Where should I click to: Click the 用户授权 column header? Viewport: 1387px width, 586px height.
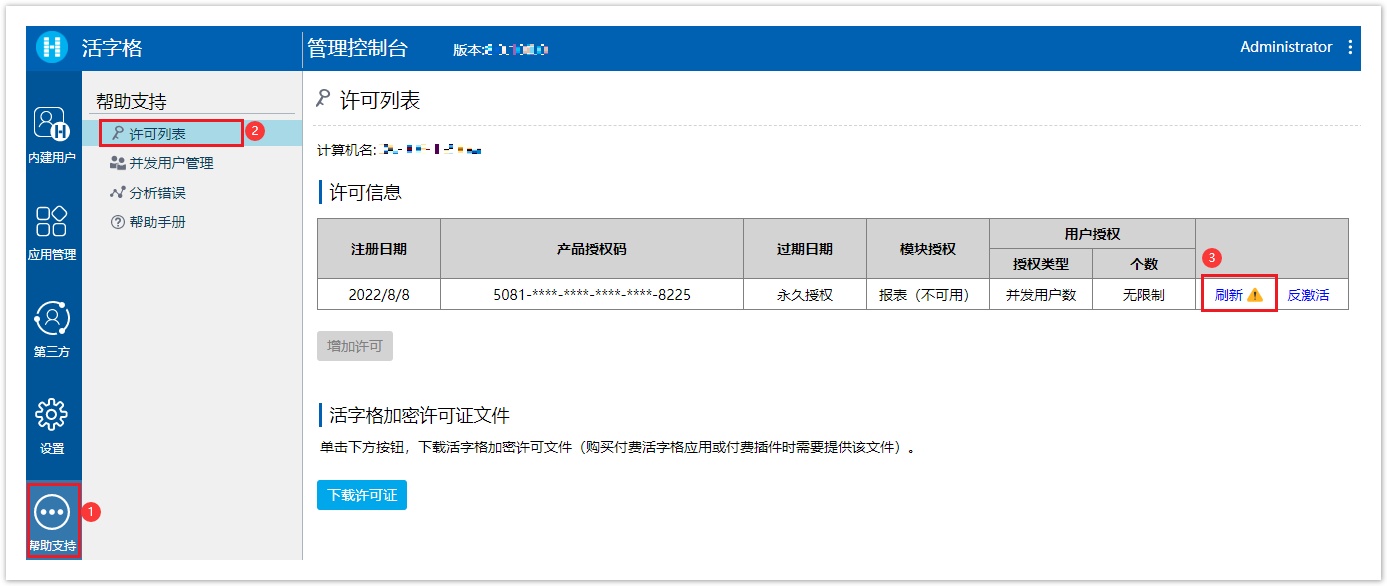point(1093,234)
